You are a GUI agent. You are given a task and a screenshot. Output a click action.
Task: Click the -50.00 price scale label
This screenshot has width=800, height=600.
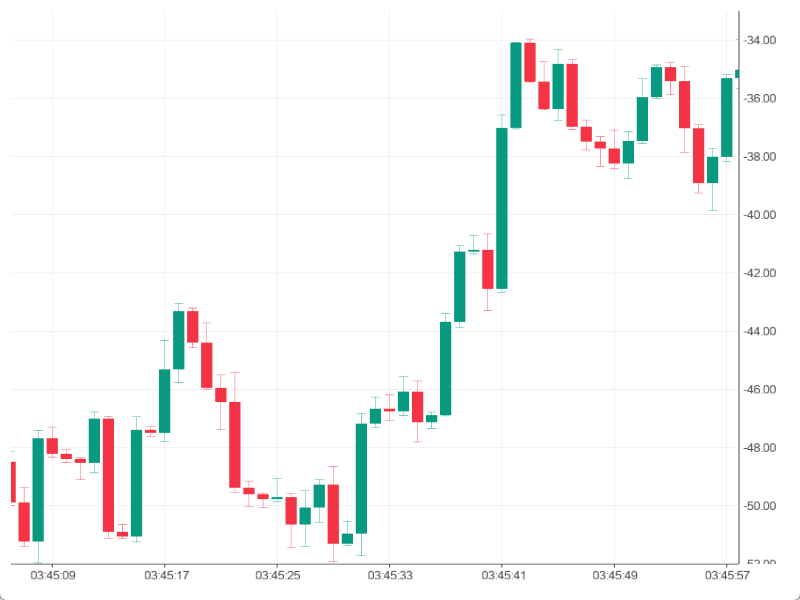[x=759, y=506]
